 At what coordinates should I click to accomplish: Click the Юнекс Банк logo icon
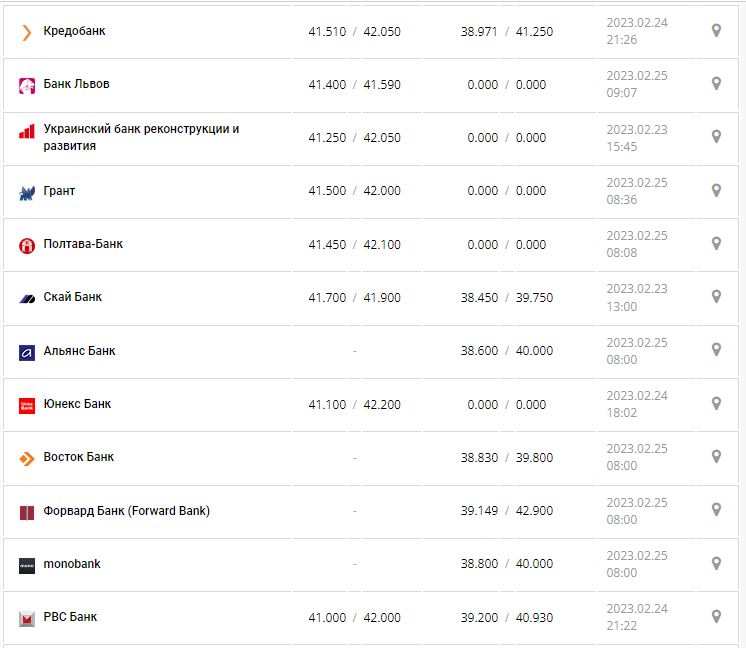pos(27,405)
